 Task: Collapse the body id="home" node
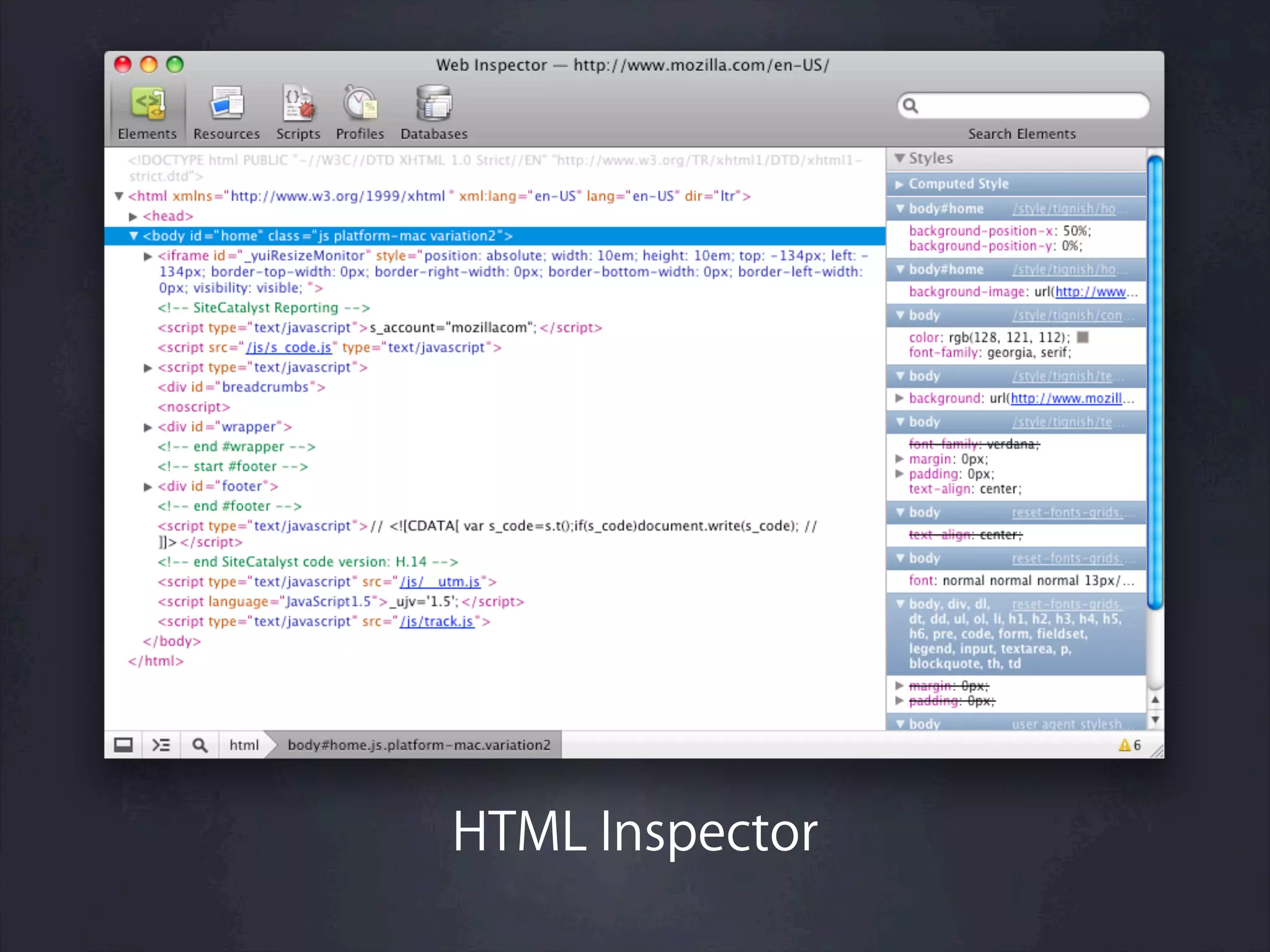click(x=133, y=236)
